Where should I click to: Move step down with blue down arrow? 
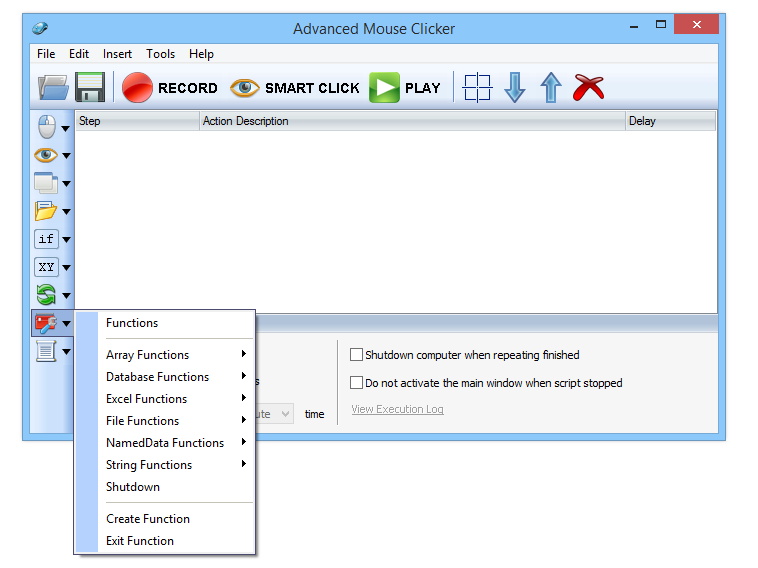pyautogui.click(x=514, y=87)
